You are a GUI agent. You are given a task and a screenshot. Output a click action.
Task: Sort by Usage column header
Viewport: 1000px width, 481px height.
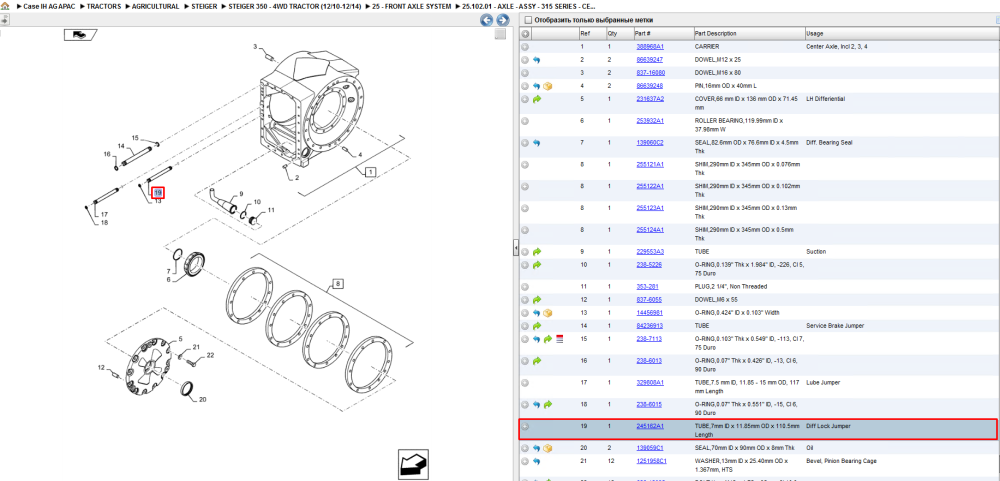(x=814, y=33)
